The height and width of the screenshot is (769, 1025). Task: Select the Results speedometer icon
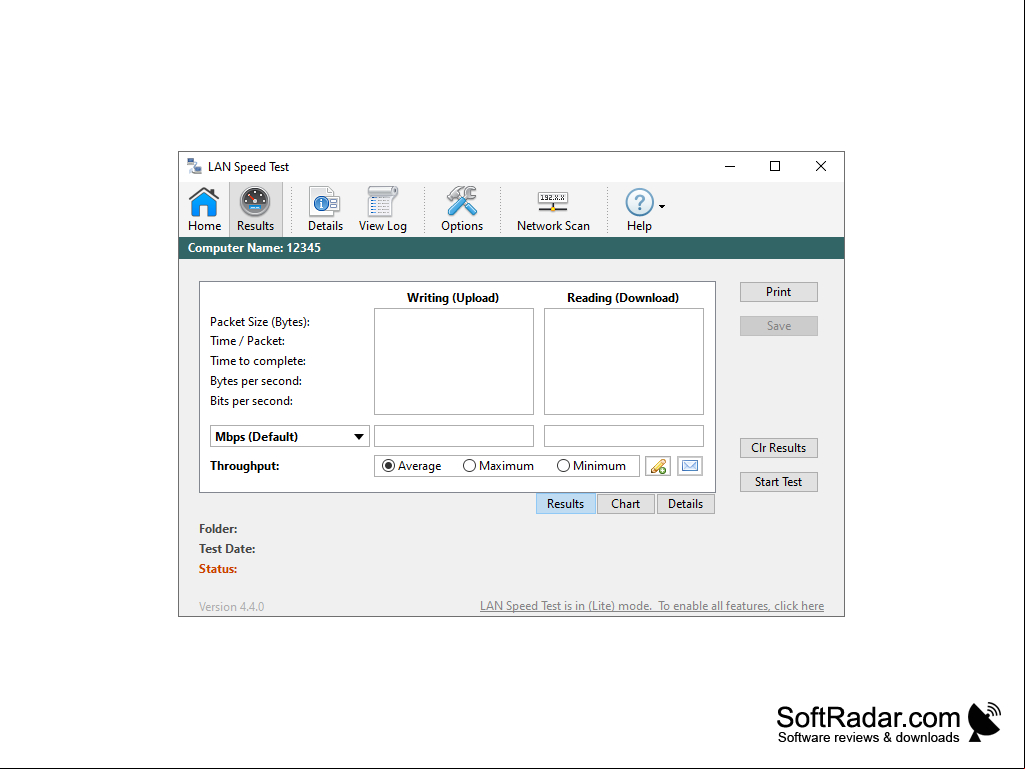255,209
